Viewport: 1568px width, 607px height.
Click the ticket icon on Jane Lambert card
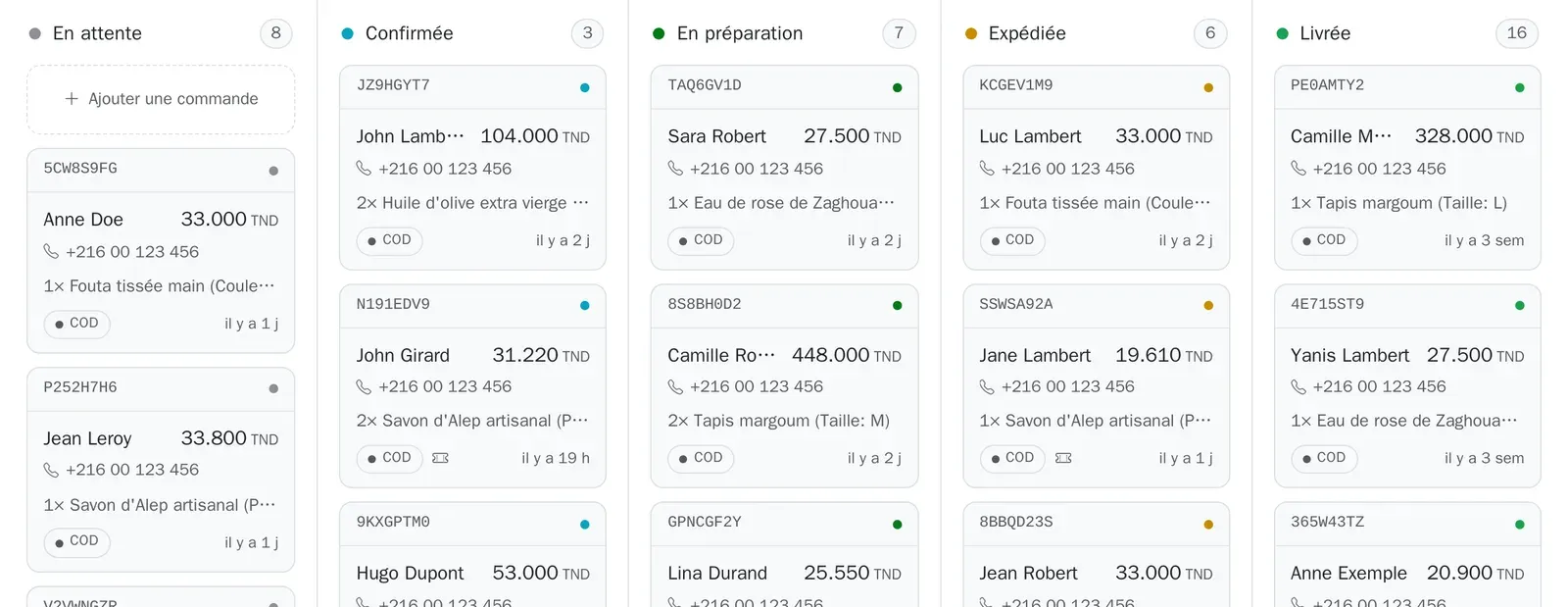(x=1063, y=458)
